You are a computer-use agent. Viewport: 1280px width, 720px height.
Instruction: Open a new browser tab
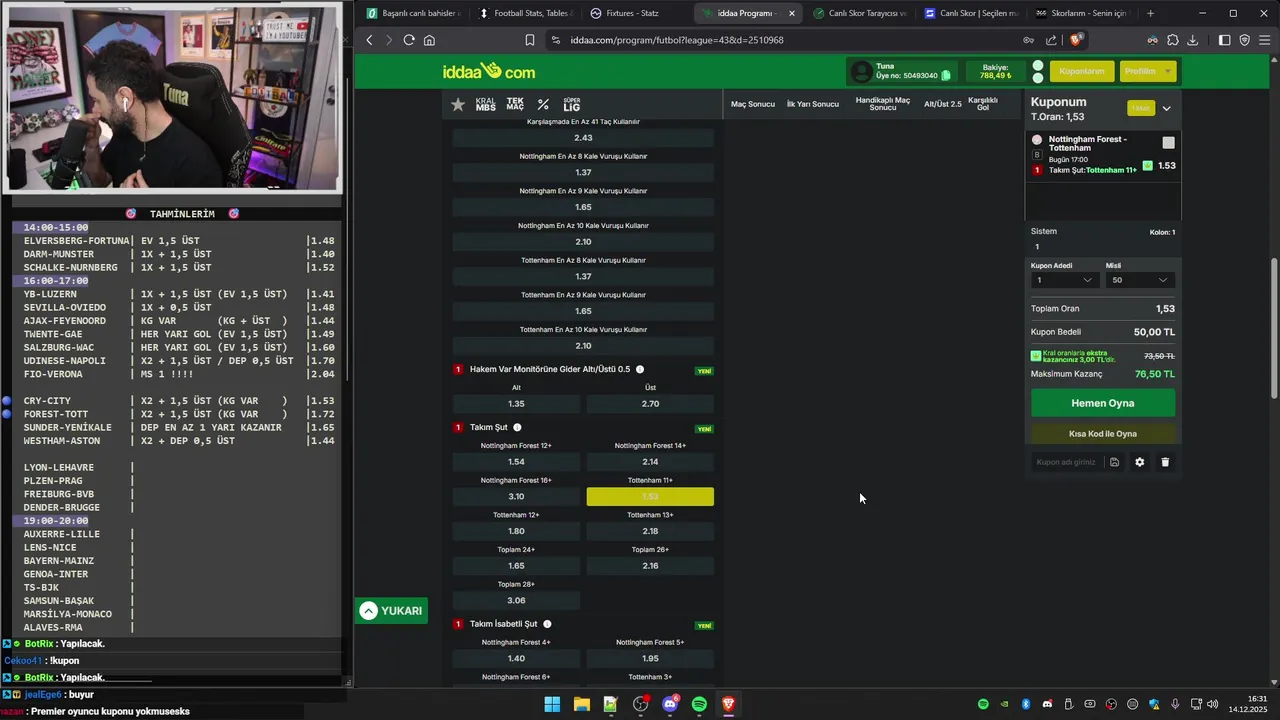tap(1150, 13)
